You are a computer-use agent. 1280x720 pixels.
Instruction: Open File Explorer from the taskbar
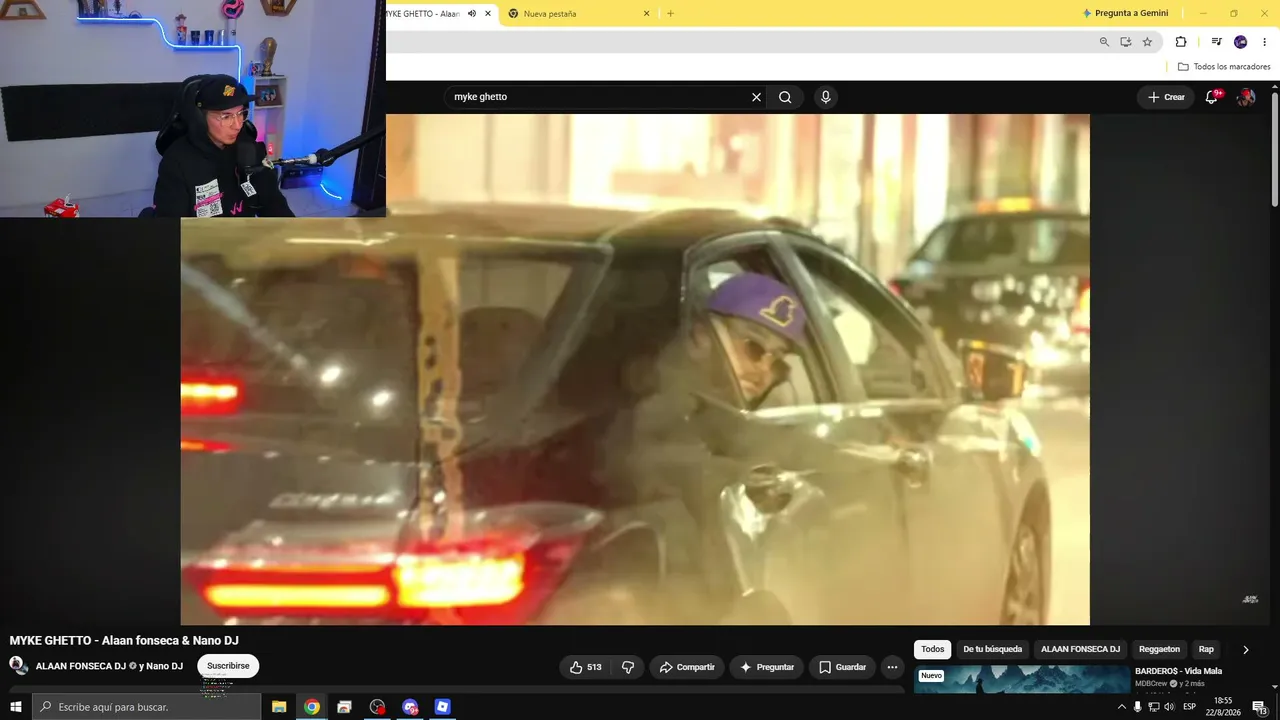pos(279,707)
